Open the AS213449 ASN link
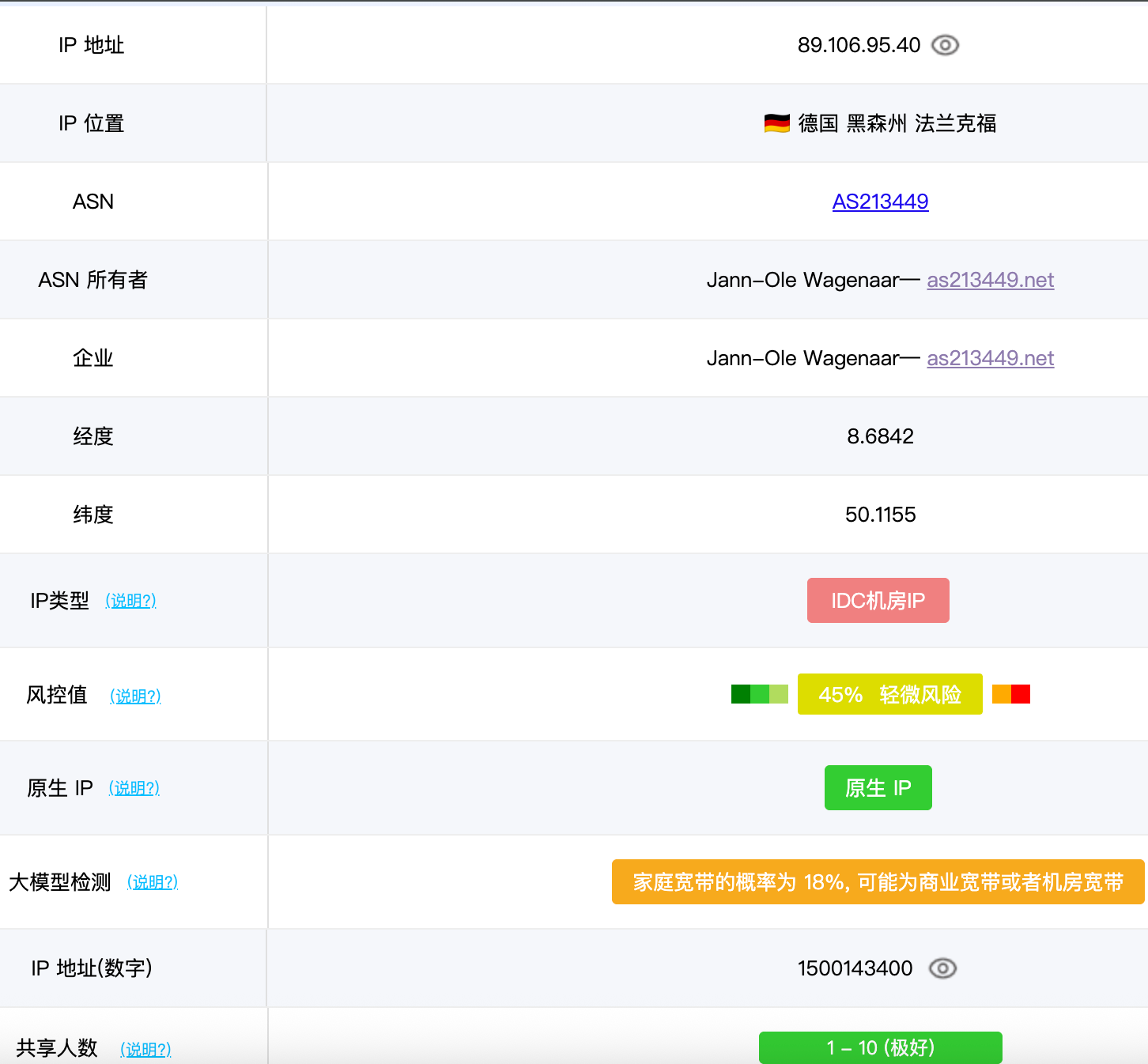The height and width of the screenshot is (1064, 1148). 880,202
